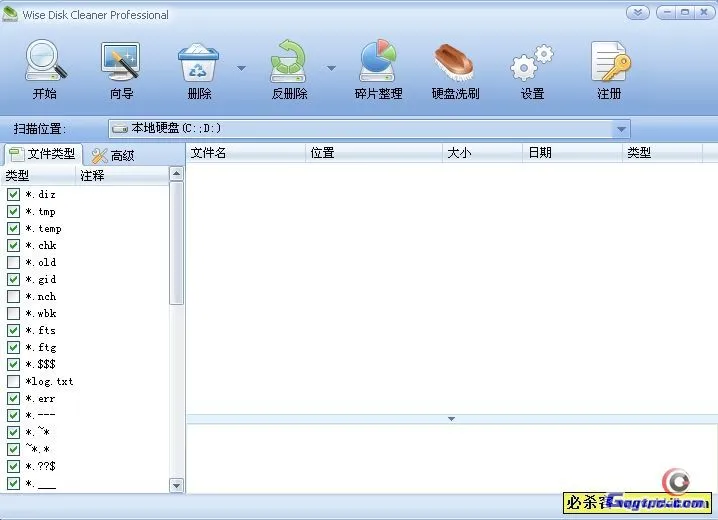The height and width of the screenshot is (520, 718).
Task: Click the 开始 (Start scan) magnifier icon
Action: (x=45, y=62)
